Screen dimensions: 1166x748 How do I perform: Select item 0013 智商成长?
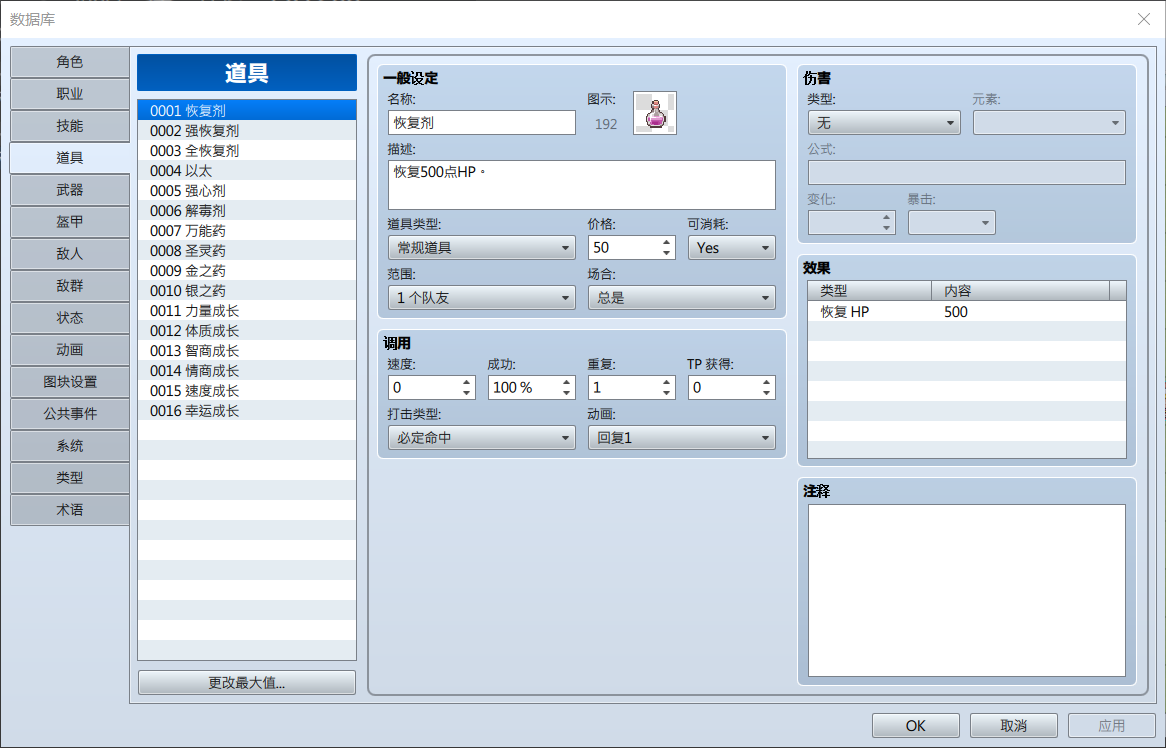click(x=247, y=351)
